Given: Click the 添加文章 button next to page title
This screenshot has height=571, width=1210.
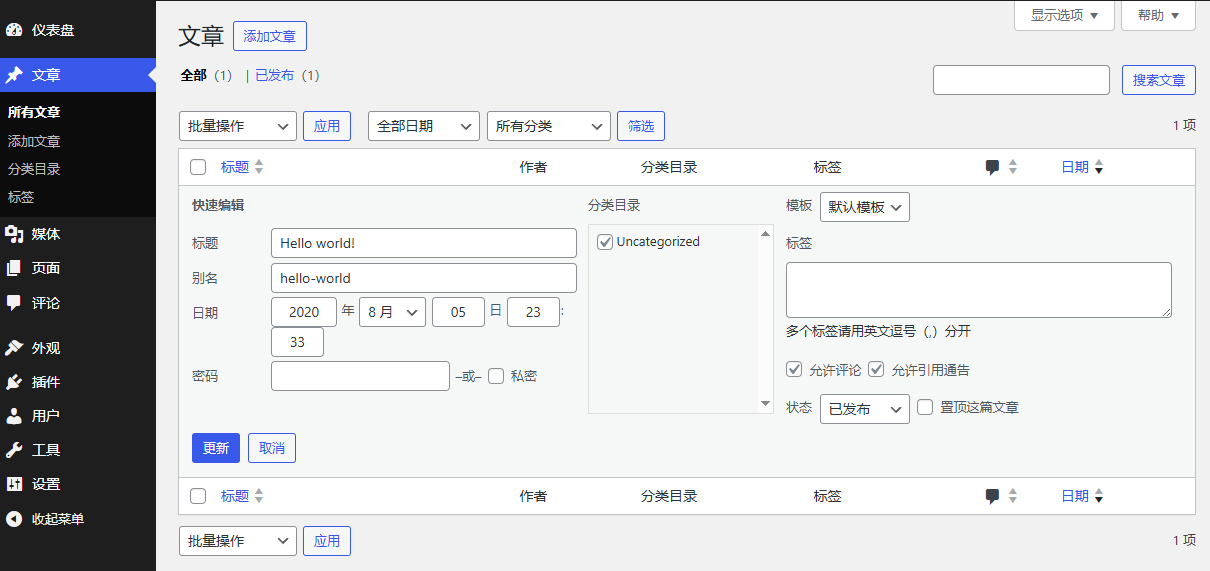Looking at the screenshot, I should (270, 36).
